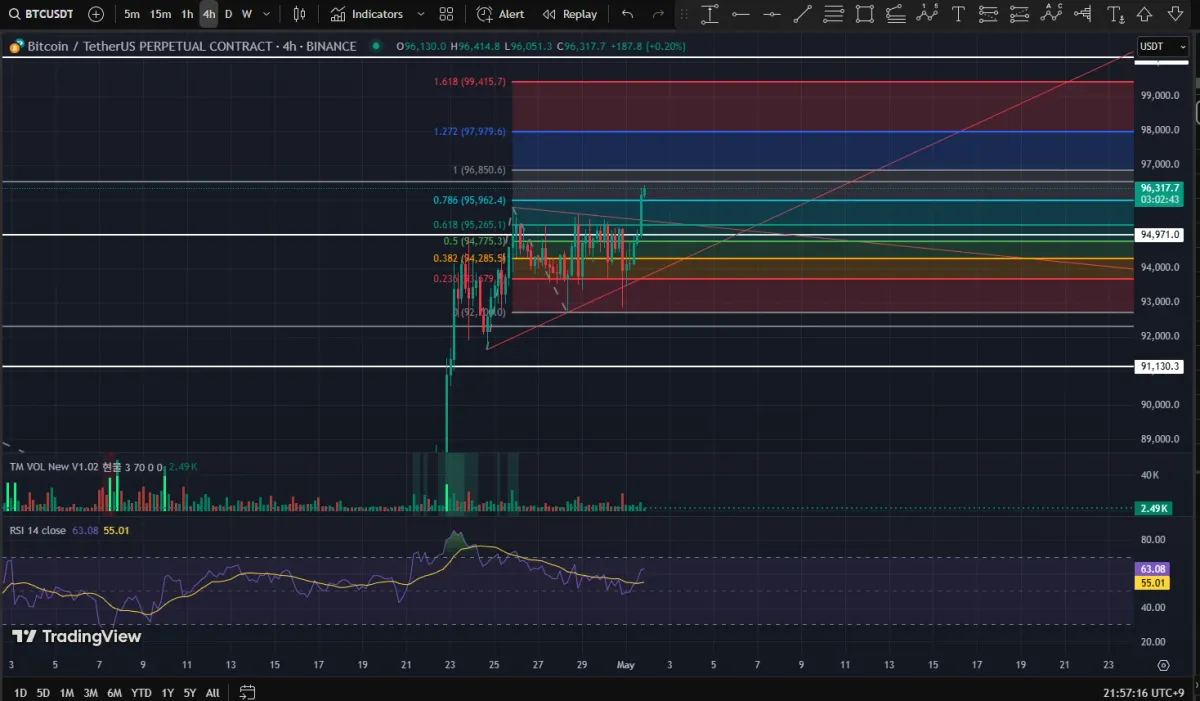Select the rectangle drawing tool
Screen dimensions: 1200x701
coord(865,14)
